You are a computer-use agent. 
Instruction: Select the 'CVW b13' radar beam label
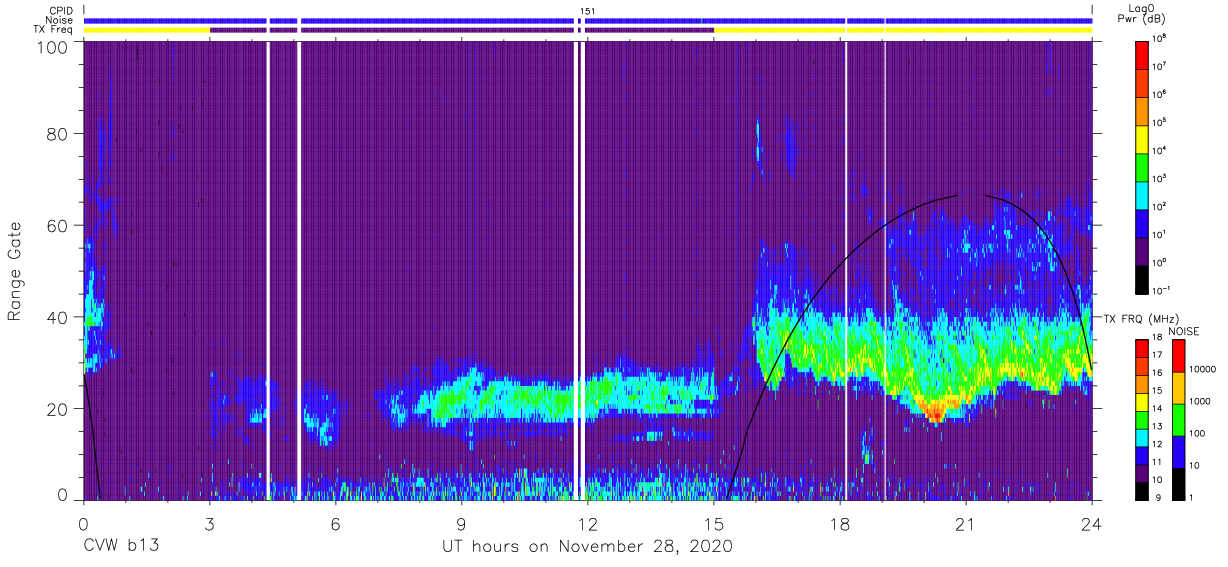pos(121,547)
